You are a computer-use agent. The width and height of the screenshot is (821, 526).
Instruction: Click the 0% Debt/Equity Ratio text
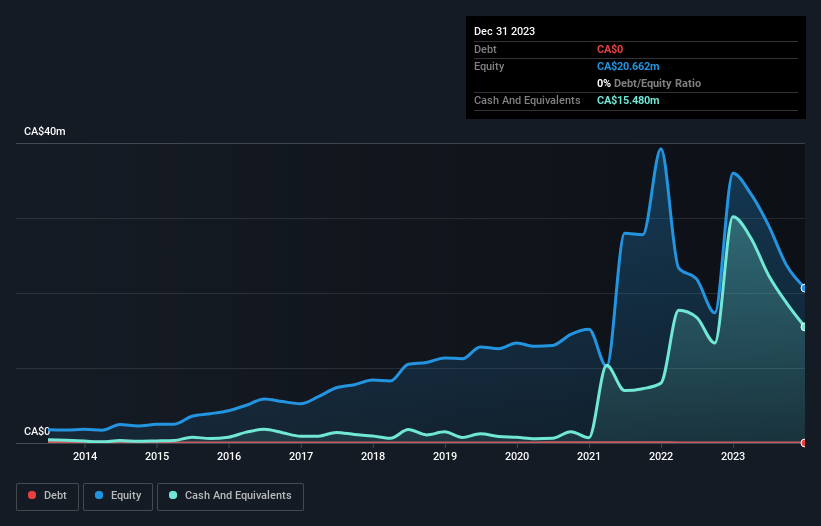pyautogui.click(x=649, y=83)
